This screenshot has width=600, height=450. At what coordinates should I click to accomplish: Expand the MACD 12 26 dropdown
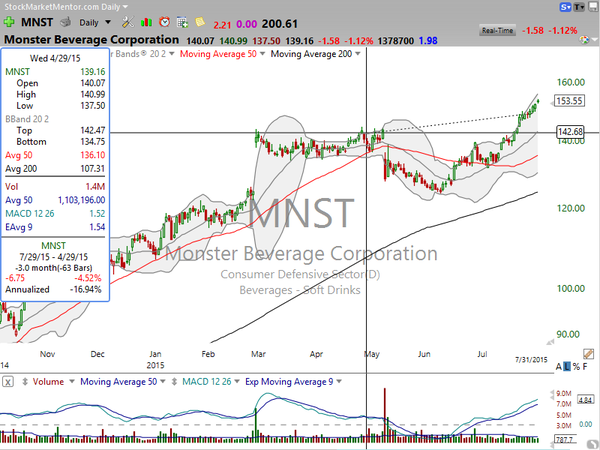[x=237, y=382]
